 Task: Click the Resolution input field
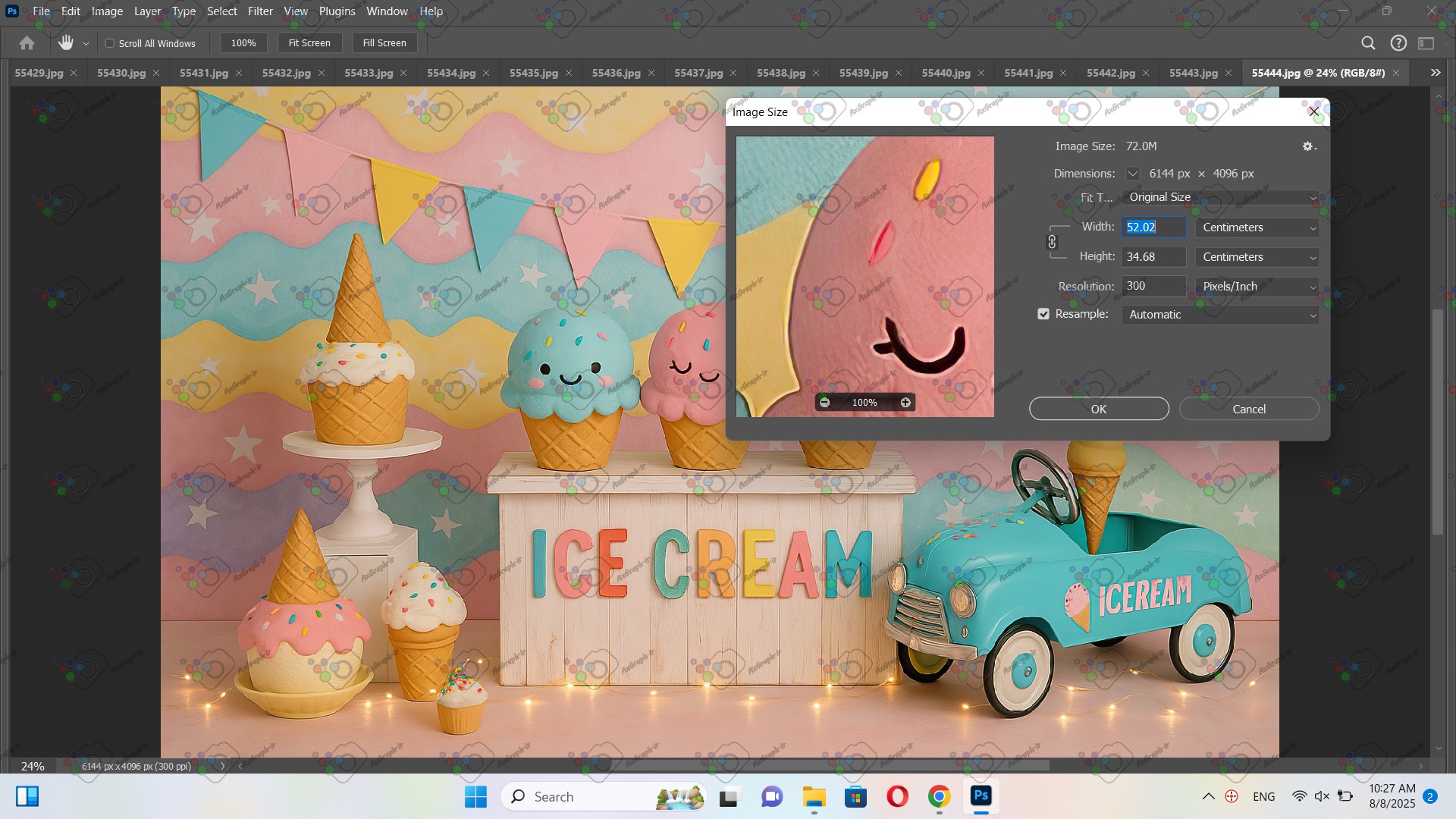(1153, 286)
